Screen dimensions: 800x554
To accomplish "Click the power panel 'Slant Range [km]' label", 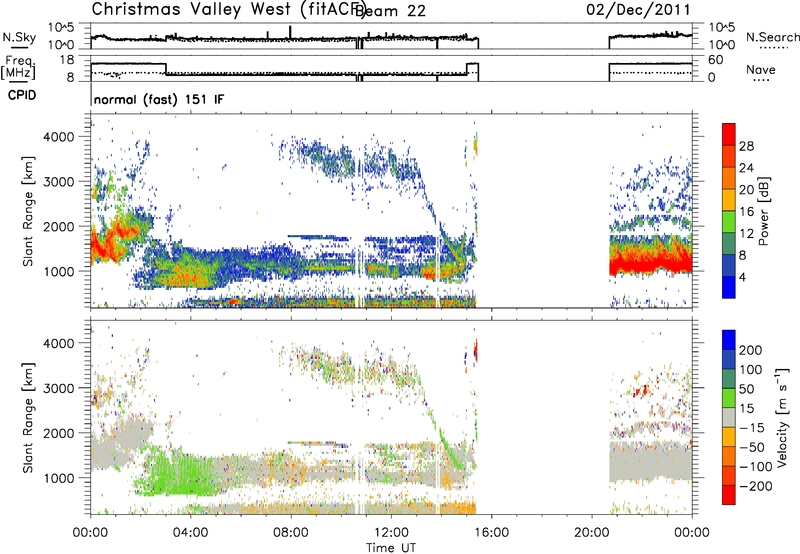I will (28, 211).
